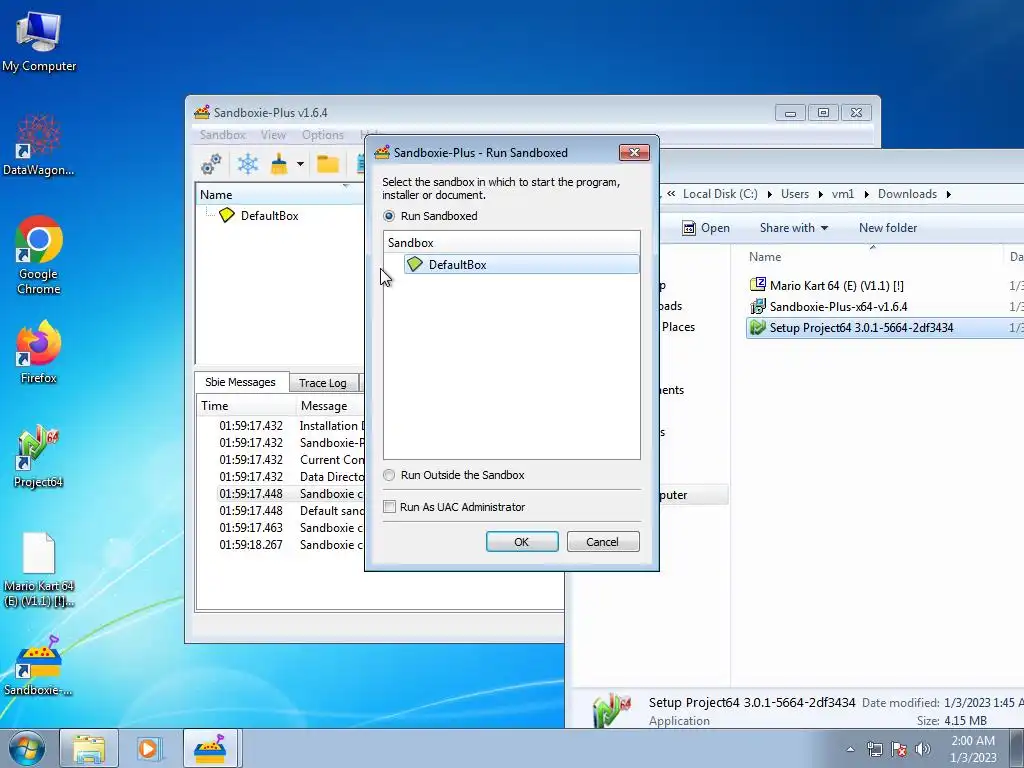Open the Firefox desktop shortcut
This screenshot has height=768, width=1024.
click(39, 351)
